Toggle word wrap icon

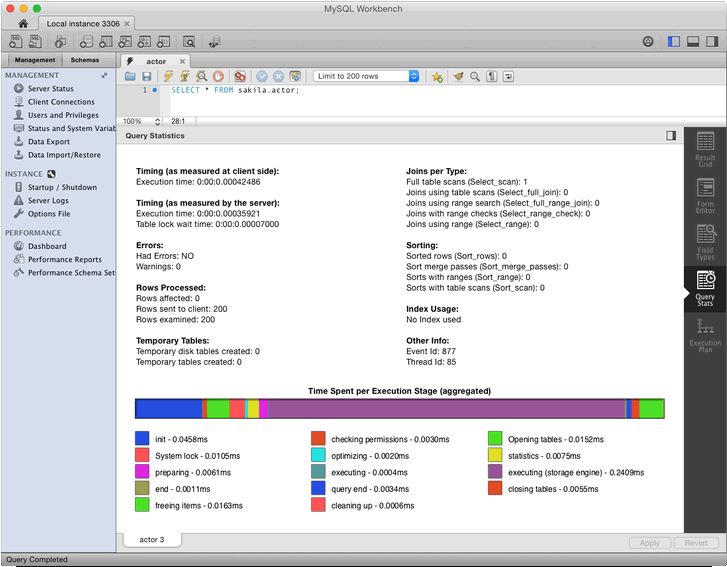point(508,76)
